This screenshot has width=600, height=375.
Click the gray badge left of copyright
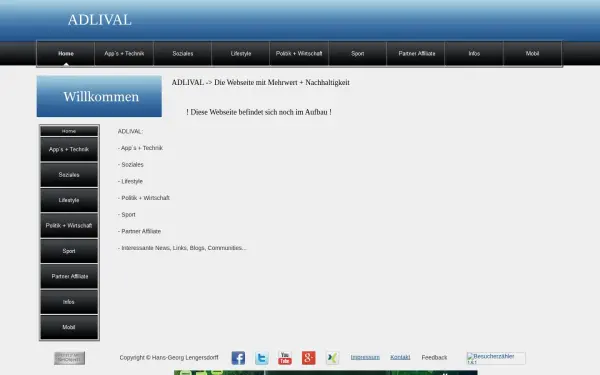click(70, 358)
